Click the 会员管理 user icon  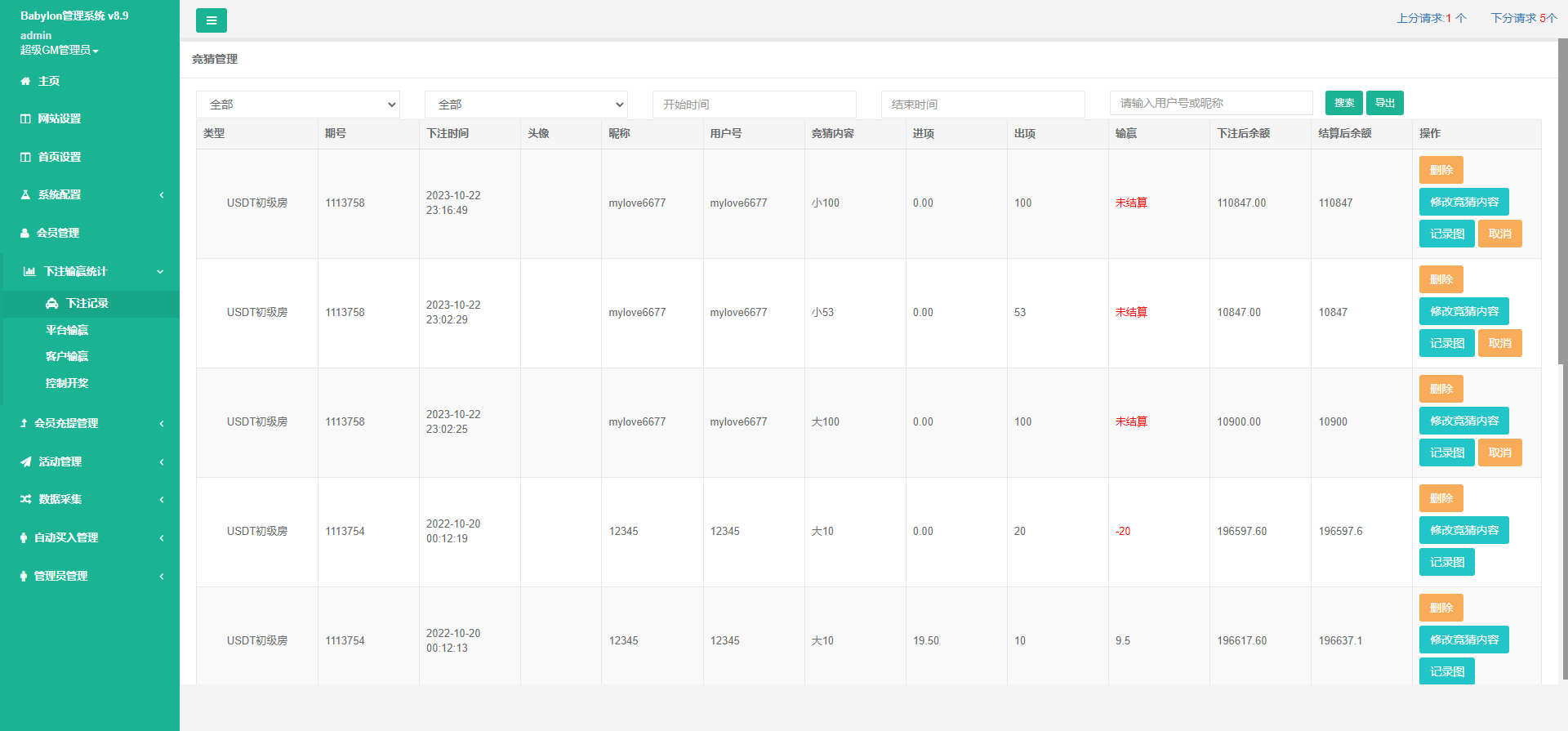pos(24,233)
